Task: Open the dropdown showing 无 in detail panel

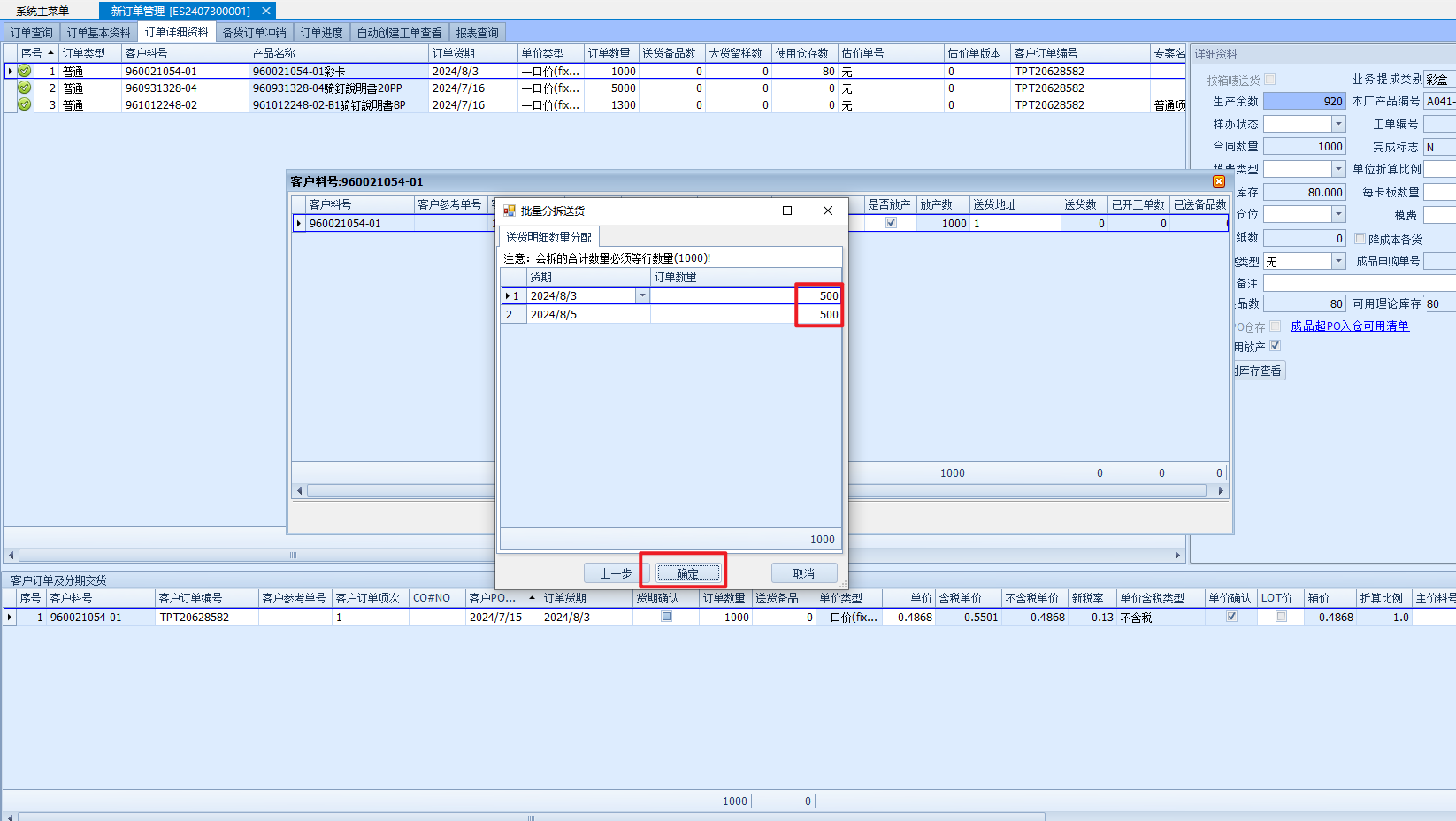Action: coord(1338,261)
